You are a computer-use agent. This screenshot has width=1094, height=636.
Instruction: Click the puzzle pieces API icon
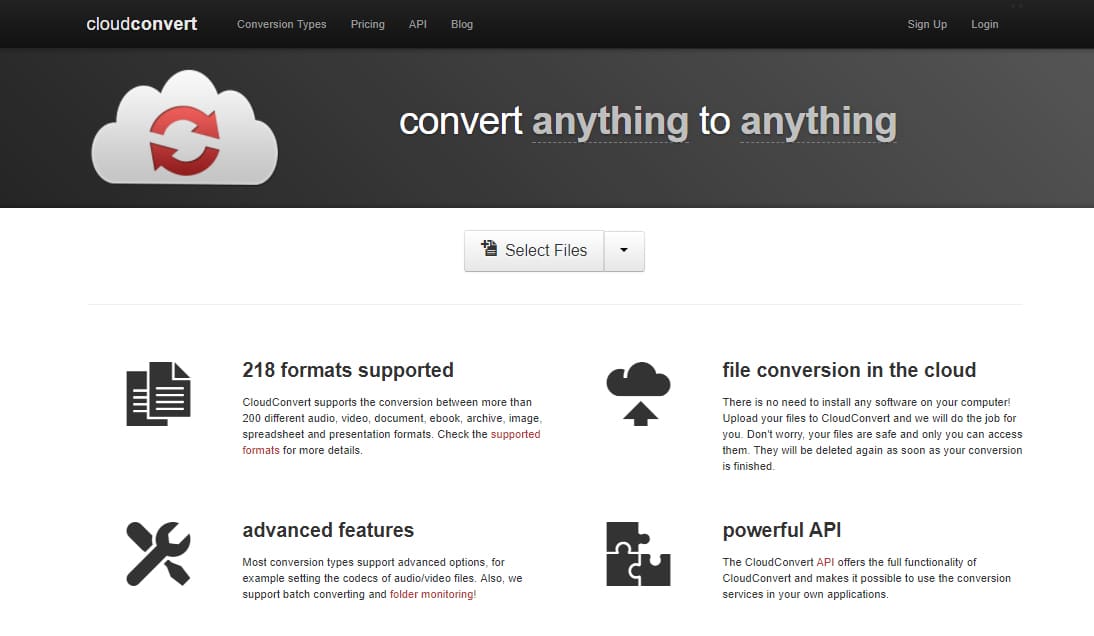pyautogui.click(x=638, y=554)
